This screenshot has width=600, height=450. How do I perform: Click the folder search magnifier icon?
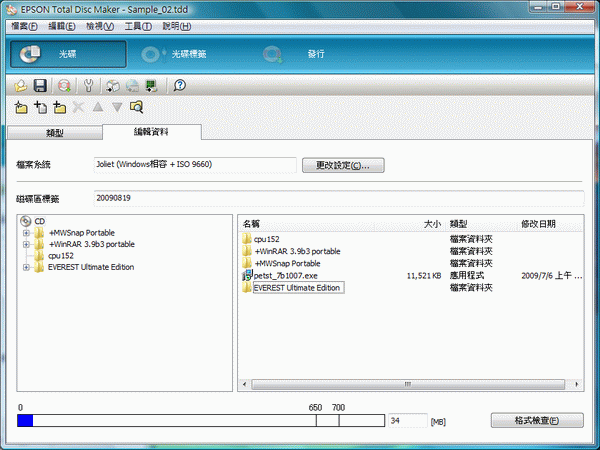tap(136, 107)
